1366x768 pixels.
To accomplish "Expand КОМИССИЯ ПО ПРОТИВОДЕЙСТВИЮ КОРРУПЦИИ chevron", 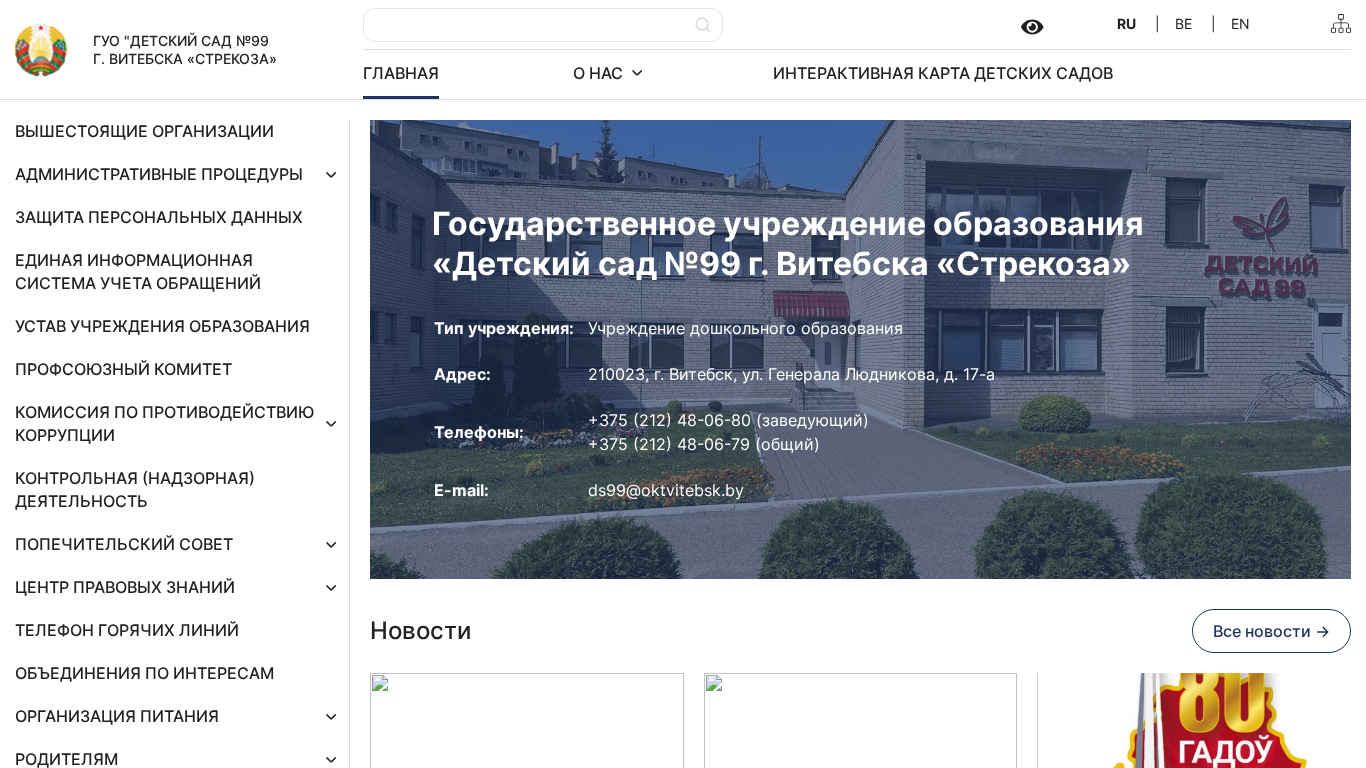I will (331, 424).
